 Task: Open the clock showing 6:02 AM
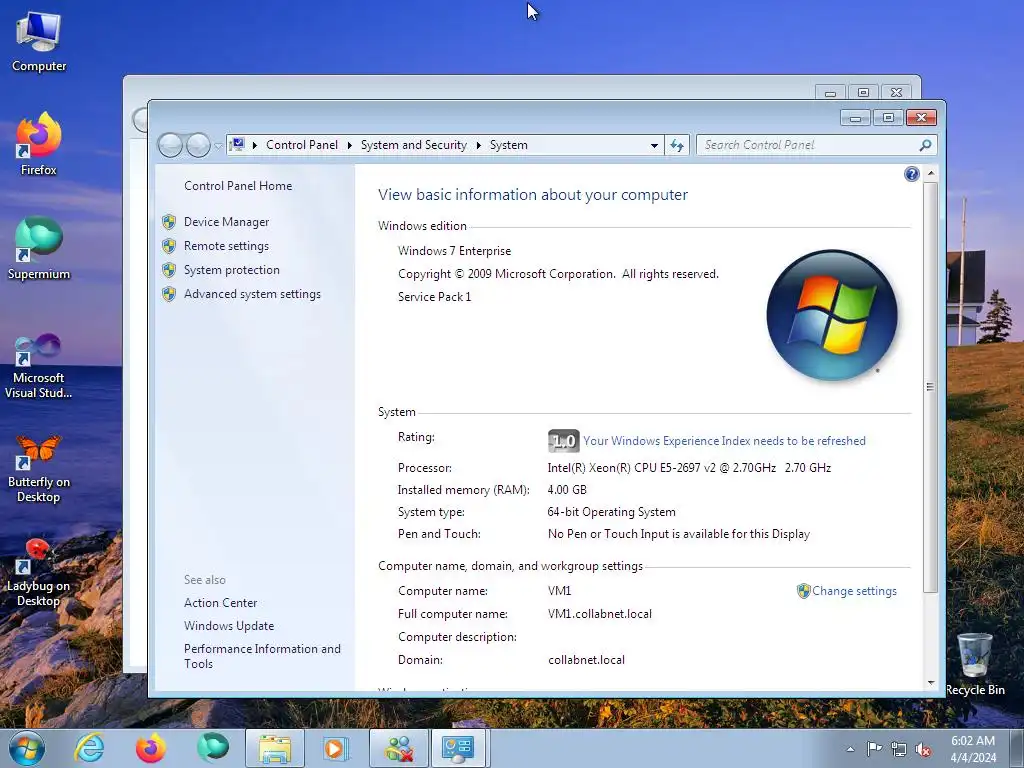(x=973, y=749)
